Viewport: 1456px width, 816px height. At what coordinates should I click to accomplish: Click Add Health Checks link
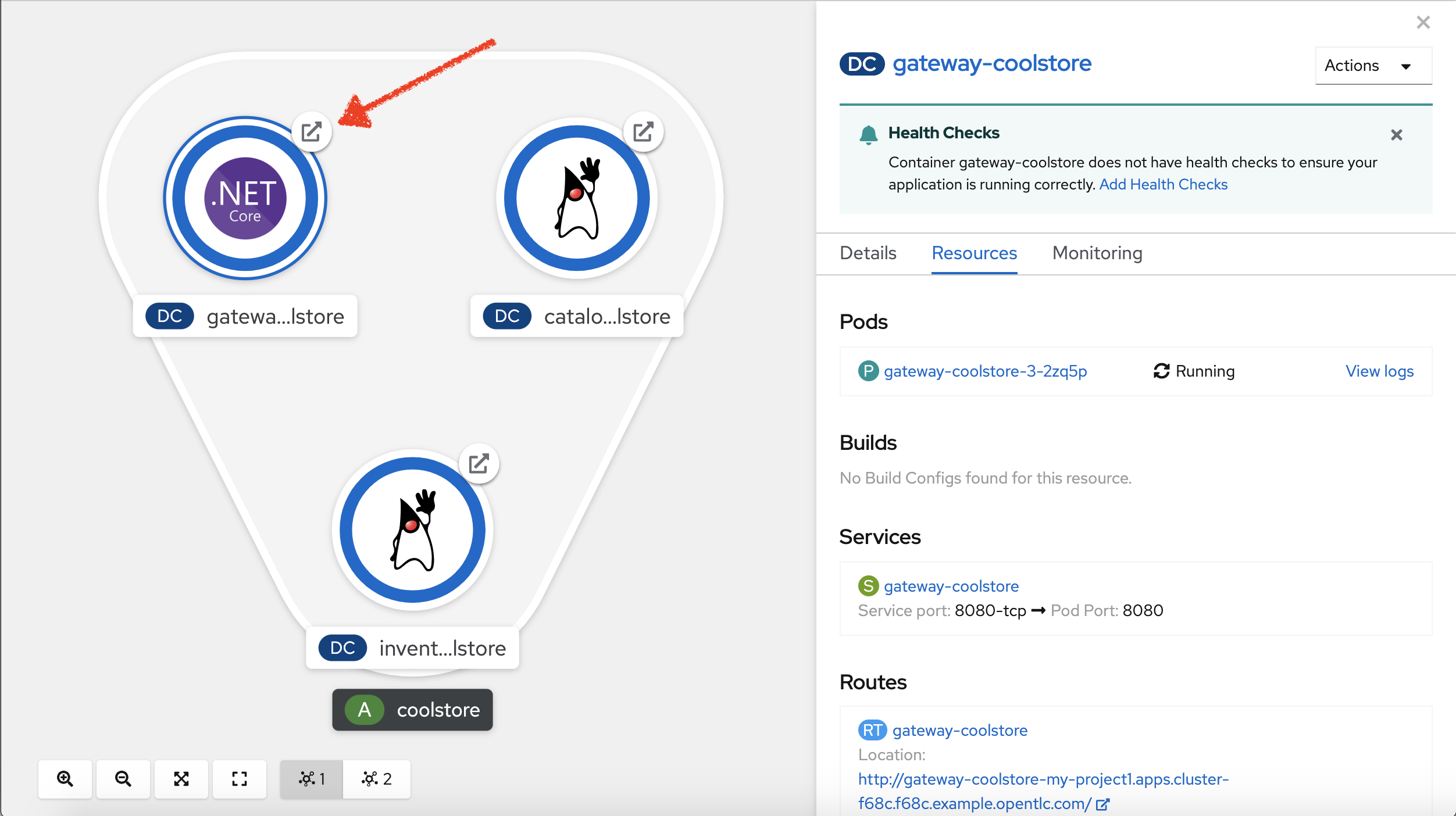tap(1164, 184)
